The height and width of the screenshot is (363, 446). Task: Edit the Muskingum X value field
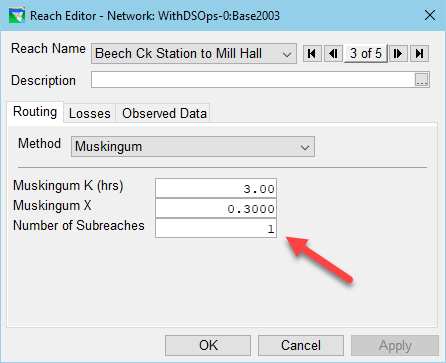point(216,208)
